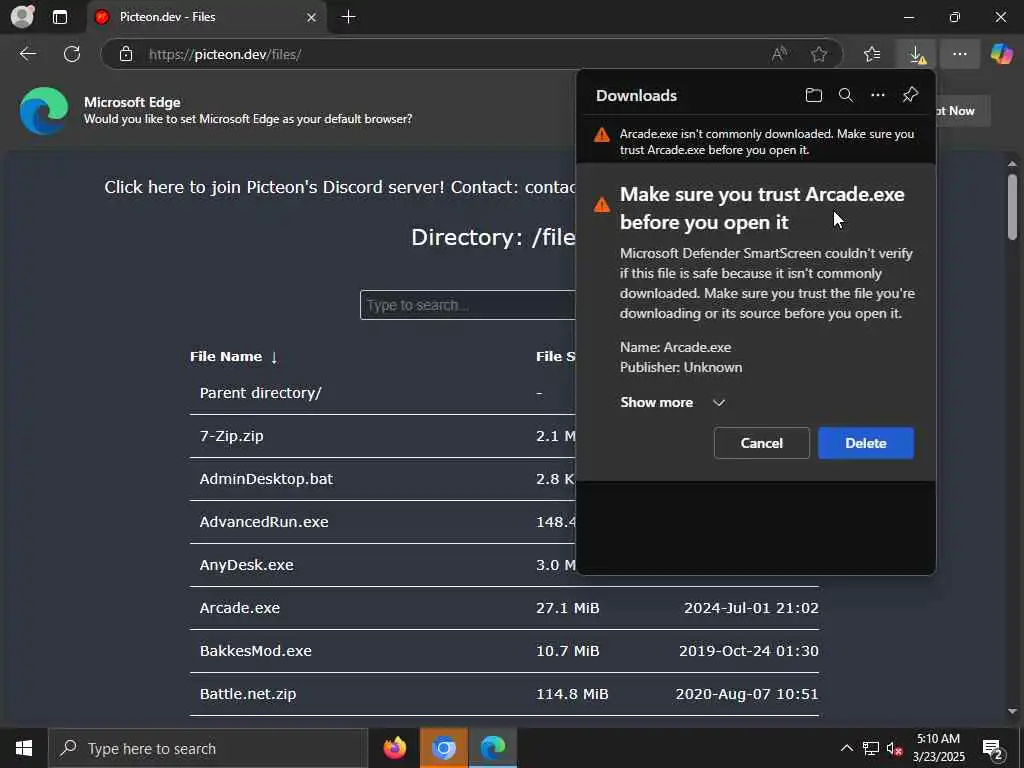Show hidden system tray icons
The height and width of the screenshot is (768, 1024).
(x=846, y=748)
